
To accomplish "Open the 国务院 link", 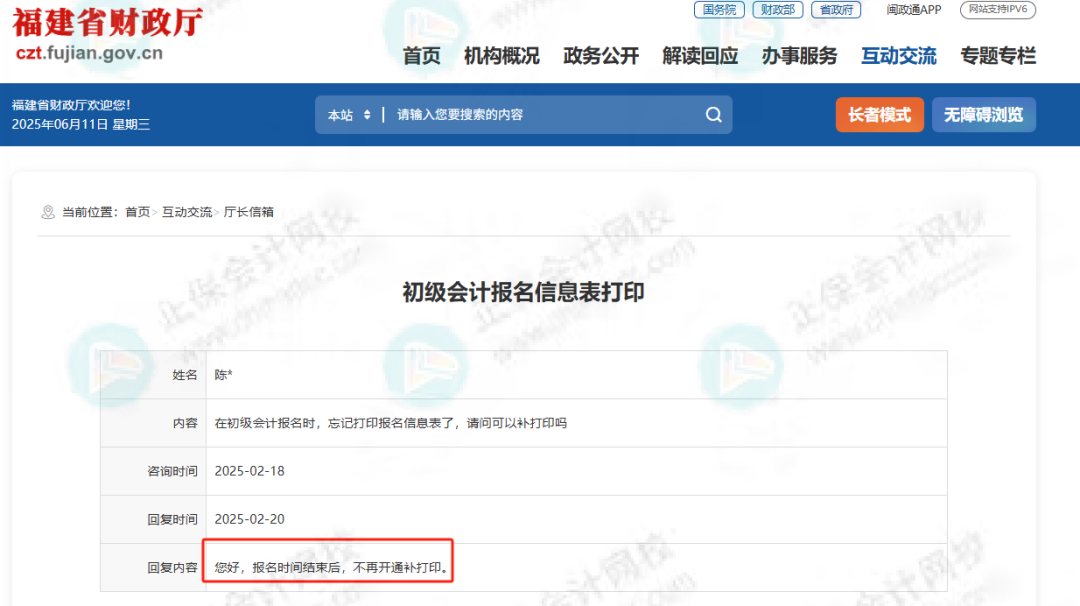I will tap(719, 10).
